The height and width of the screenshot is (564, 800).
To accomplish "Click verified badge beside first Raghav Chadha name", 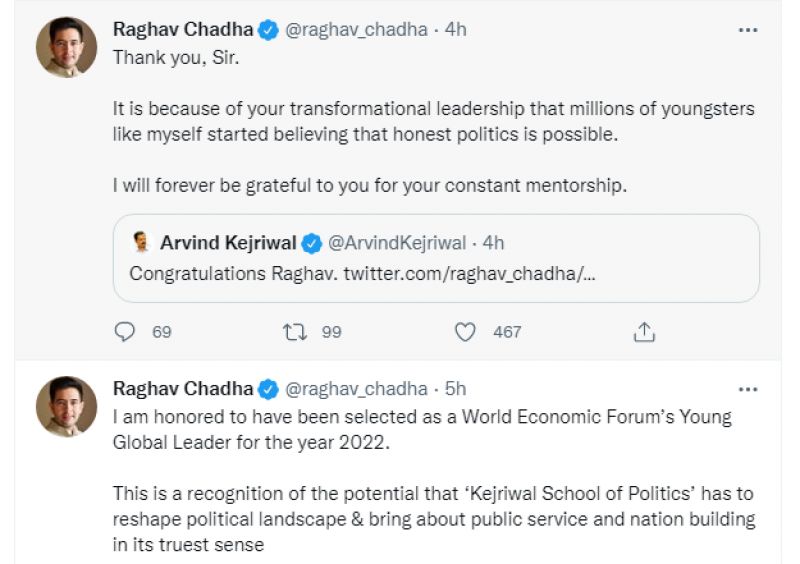I will coord(269,30).
